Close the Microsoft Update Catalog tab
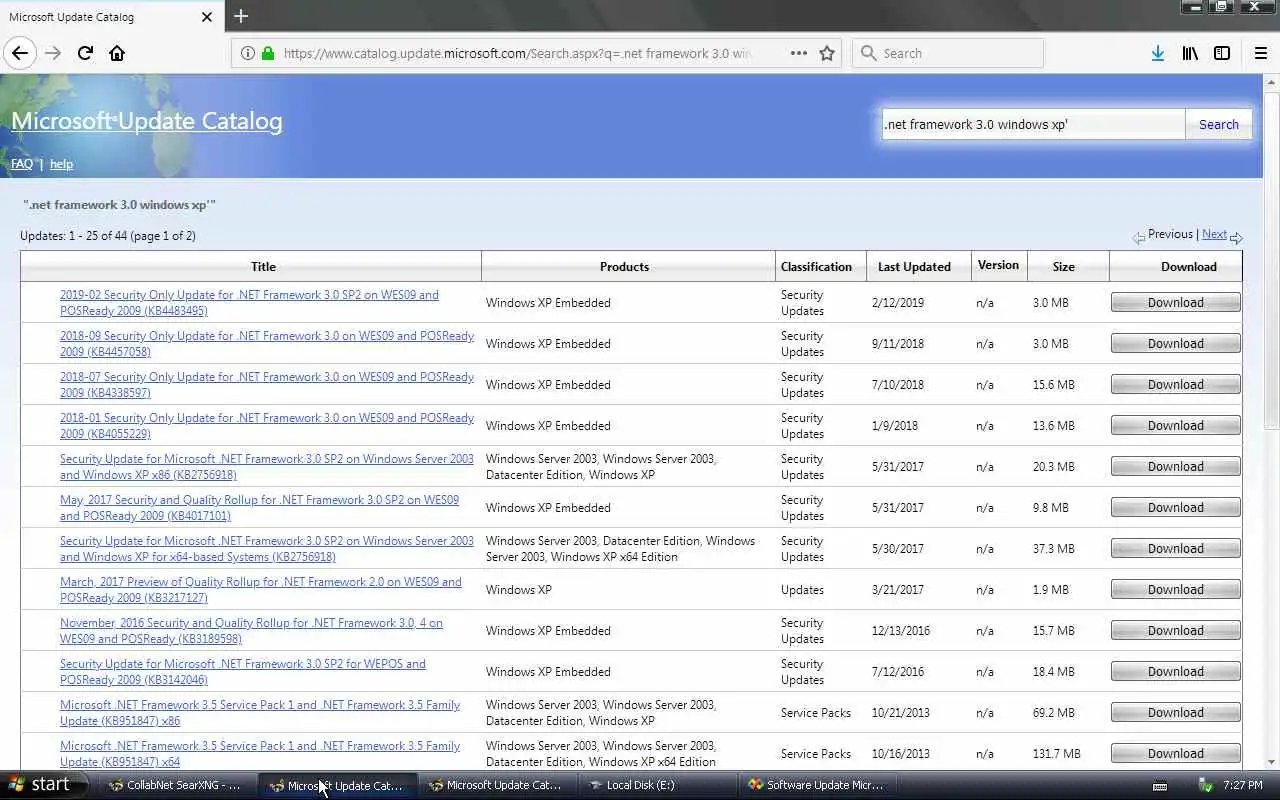The image size is (1280, 800). point(207,17)
